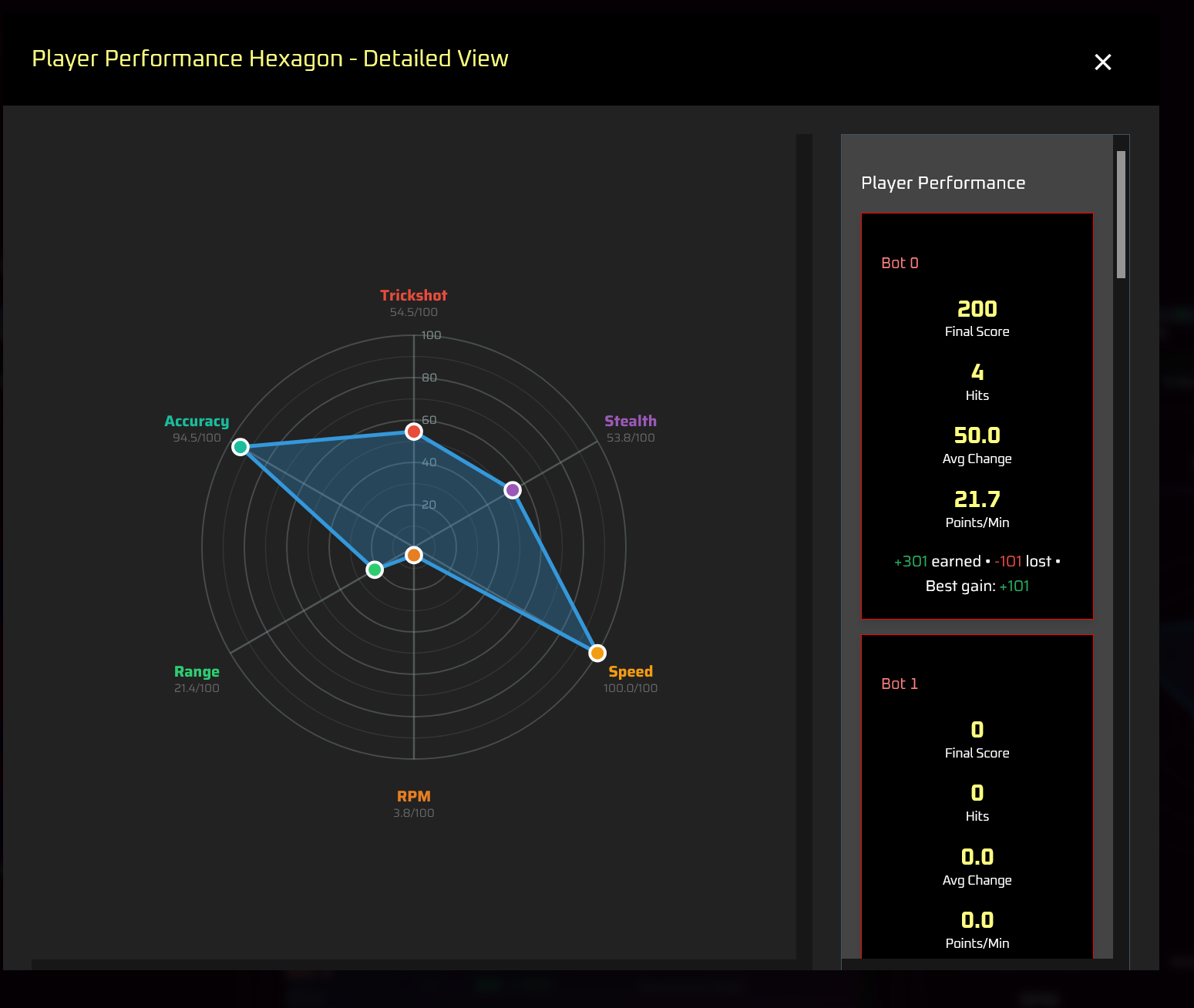Select the purple Stealth data point
Image resolution: width=1194 pixels, height=1008 pixels.
point(512,489)
